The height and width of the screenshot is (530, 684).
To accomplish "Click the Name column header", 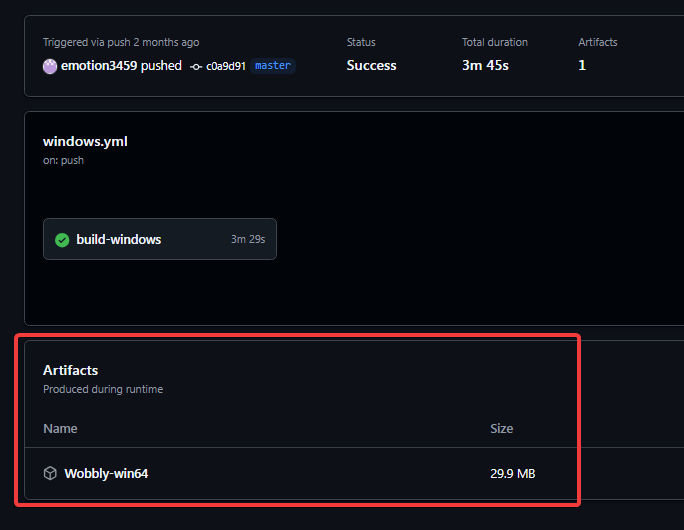I will click(60, 428).
